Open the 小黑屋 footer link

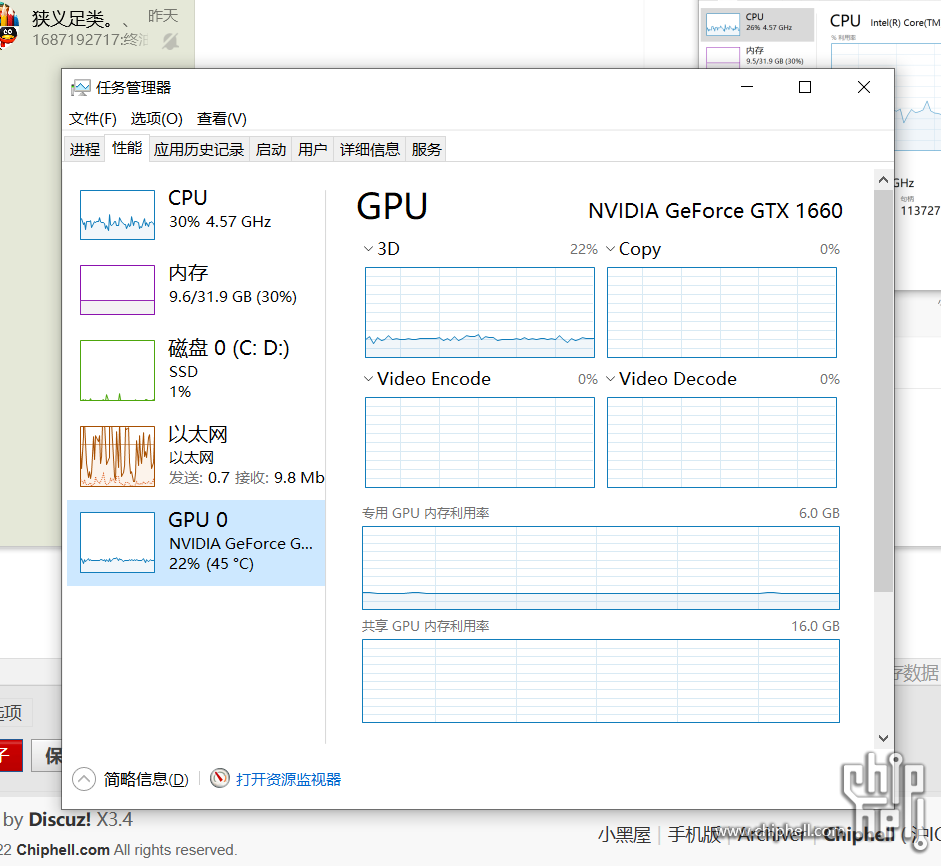pos(624,835)
